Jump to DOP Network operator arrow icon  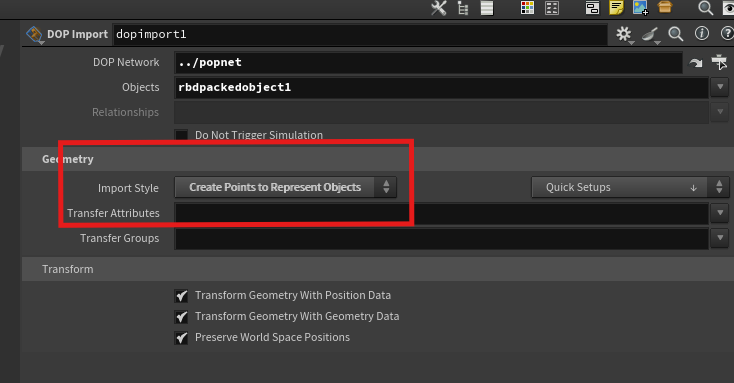pos(696,63)
